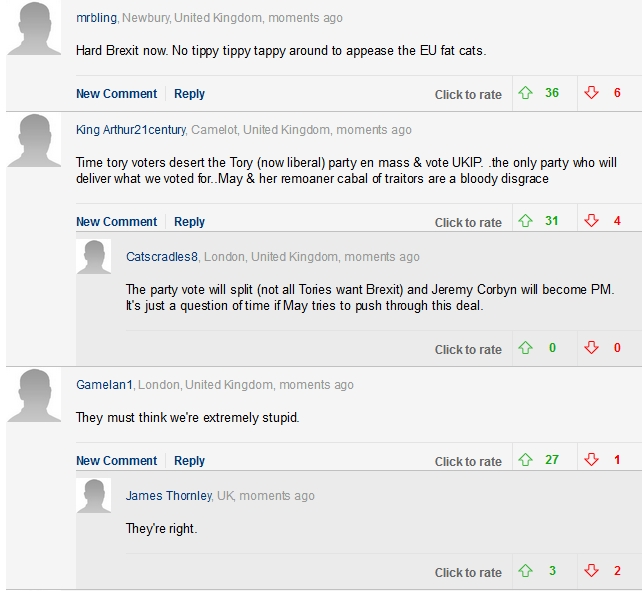Downvote James Thornley's reply
643x591 pixels.
click(591, 571)
